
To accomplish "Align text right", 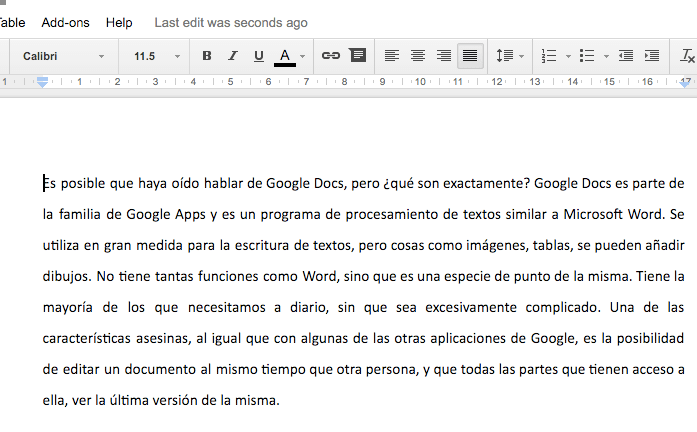I will (444, 56).
